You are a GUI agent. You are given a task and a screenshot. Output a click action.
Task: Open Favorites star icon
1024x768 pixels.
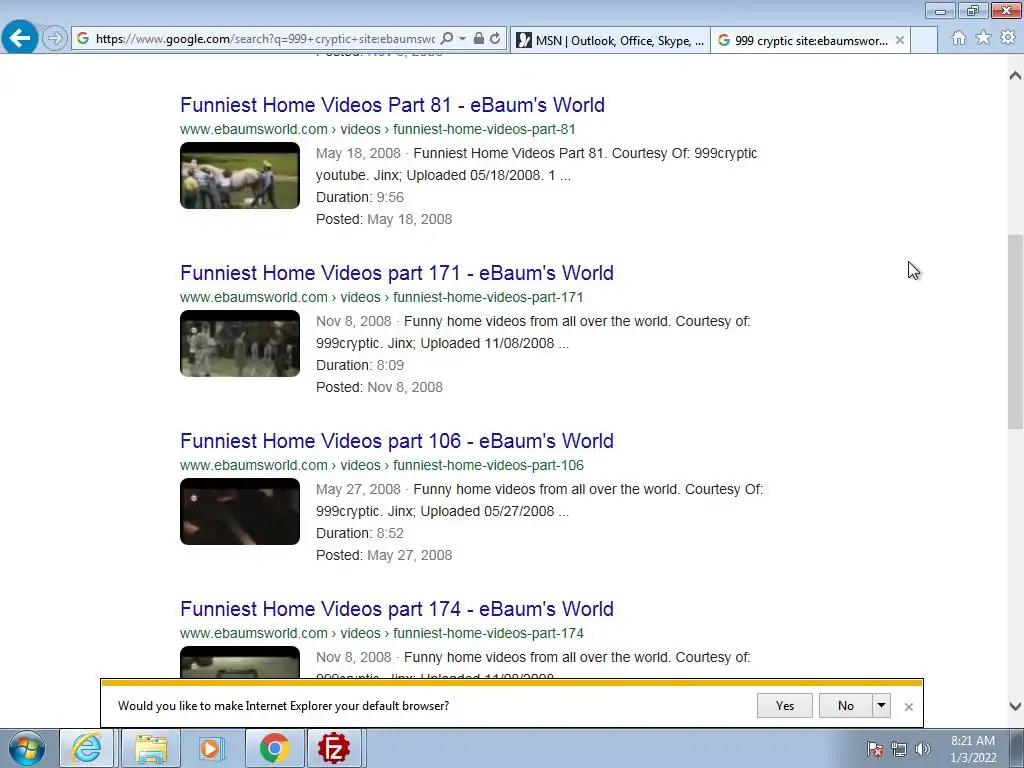983,39
